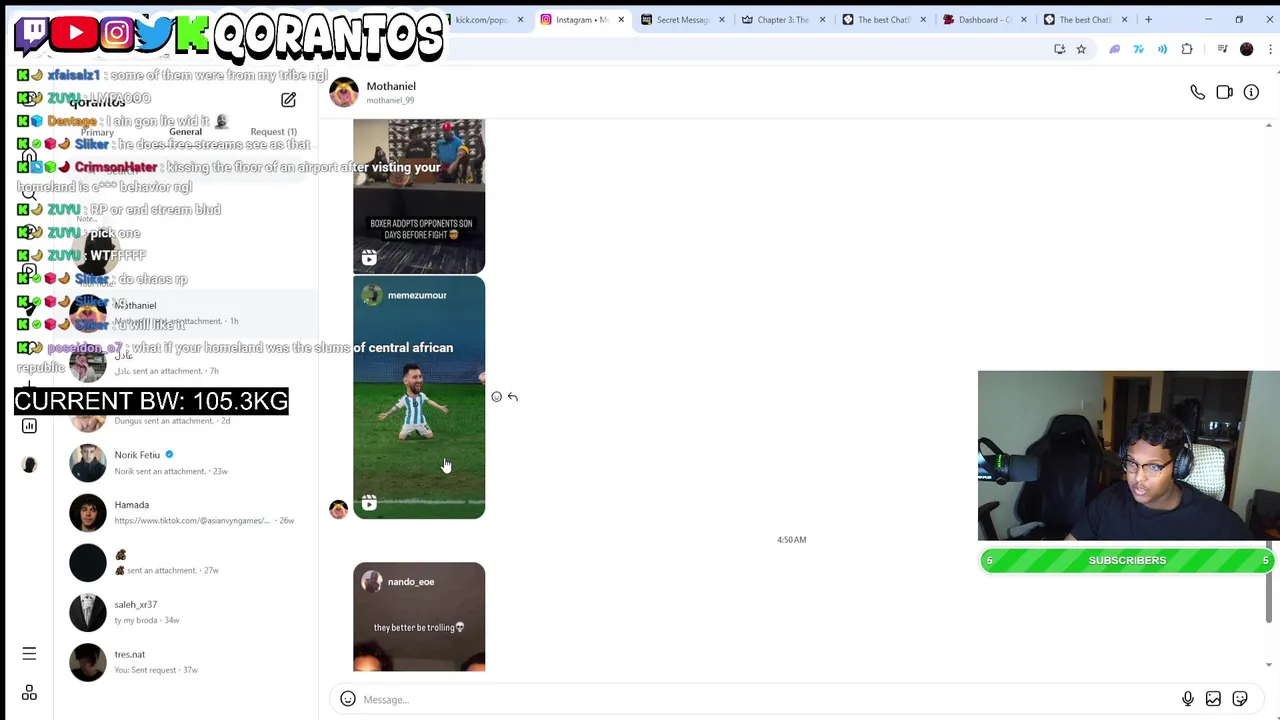The height and width of the screenshot is (720, 1280).
Task: Open Instagram hamburger More menu
Action: point(29,653)
